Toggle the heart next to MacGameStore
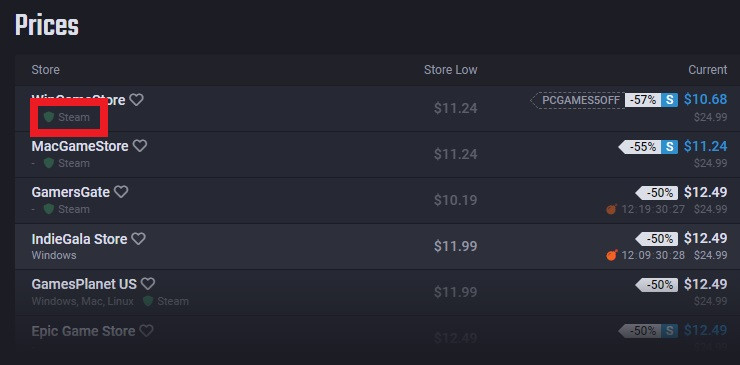This screenshot has width=740, height=365. tap(140, 146)
